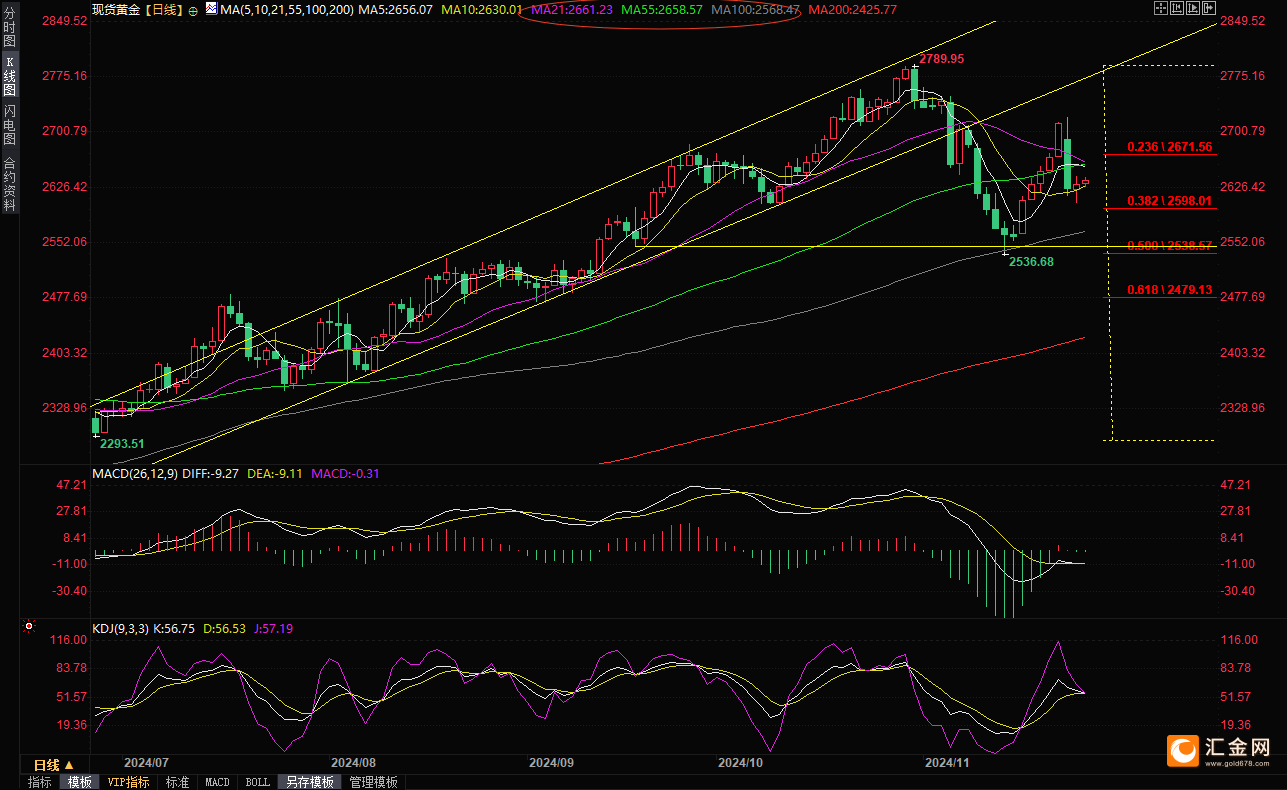
Task: Click the right axis price 2552.06
Action: [x=1243, y=242]
